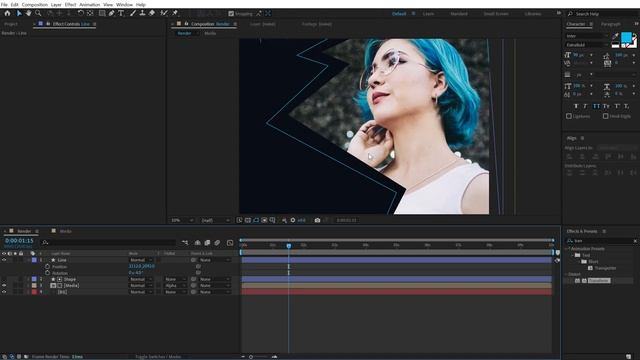Image resolution: width=640 pixels, height=360 pixels.
Task: Open the Animation menu
Action: [x=89, y=4]
